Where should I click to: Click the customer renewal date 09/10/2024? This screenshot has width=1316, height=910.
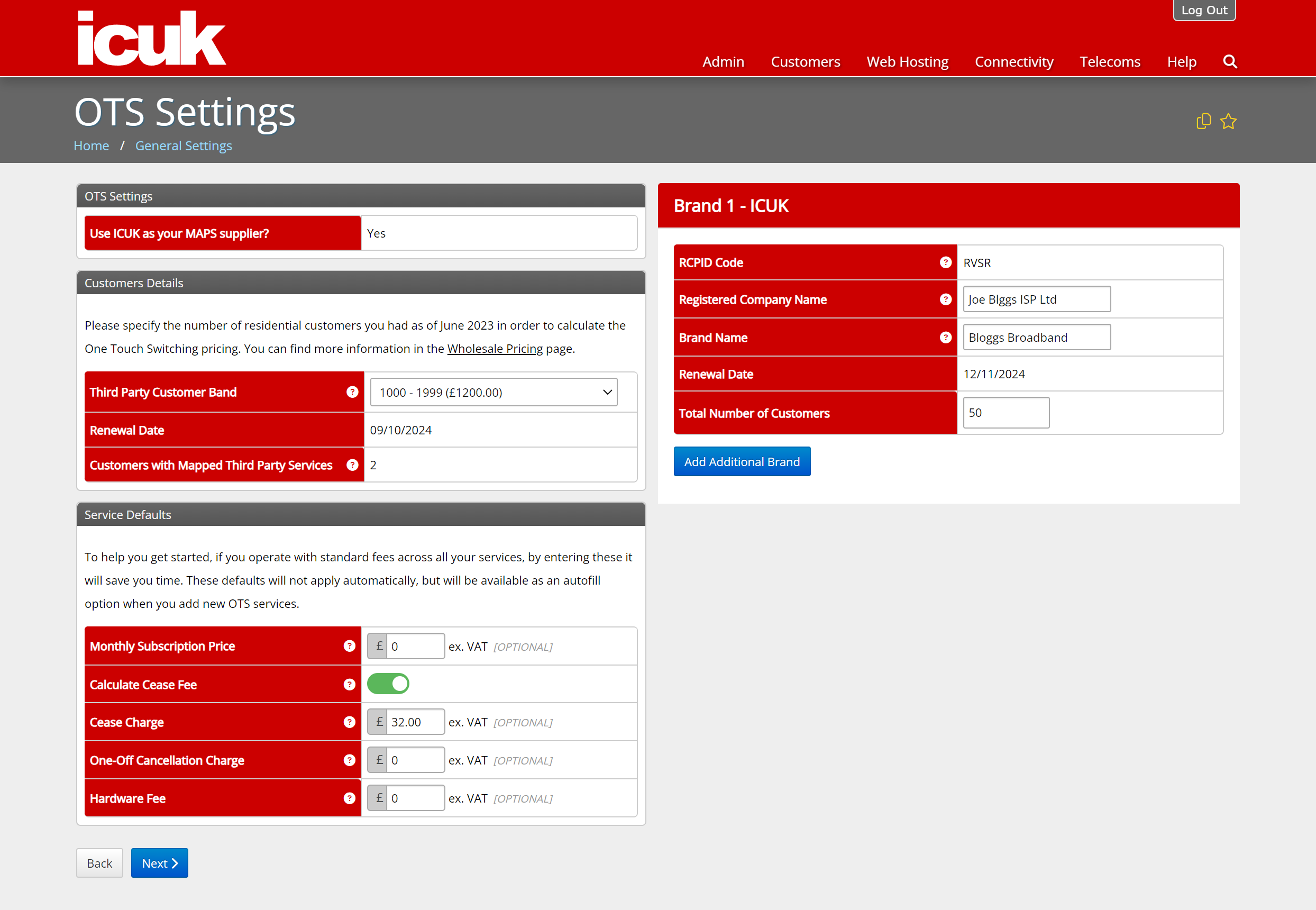coord(400,430)
